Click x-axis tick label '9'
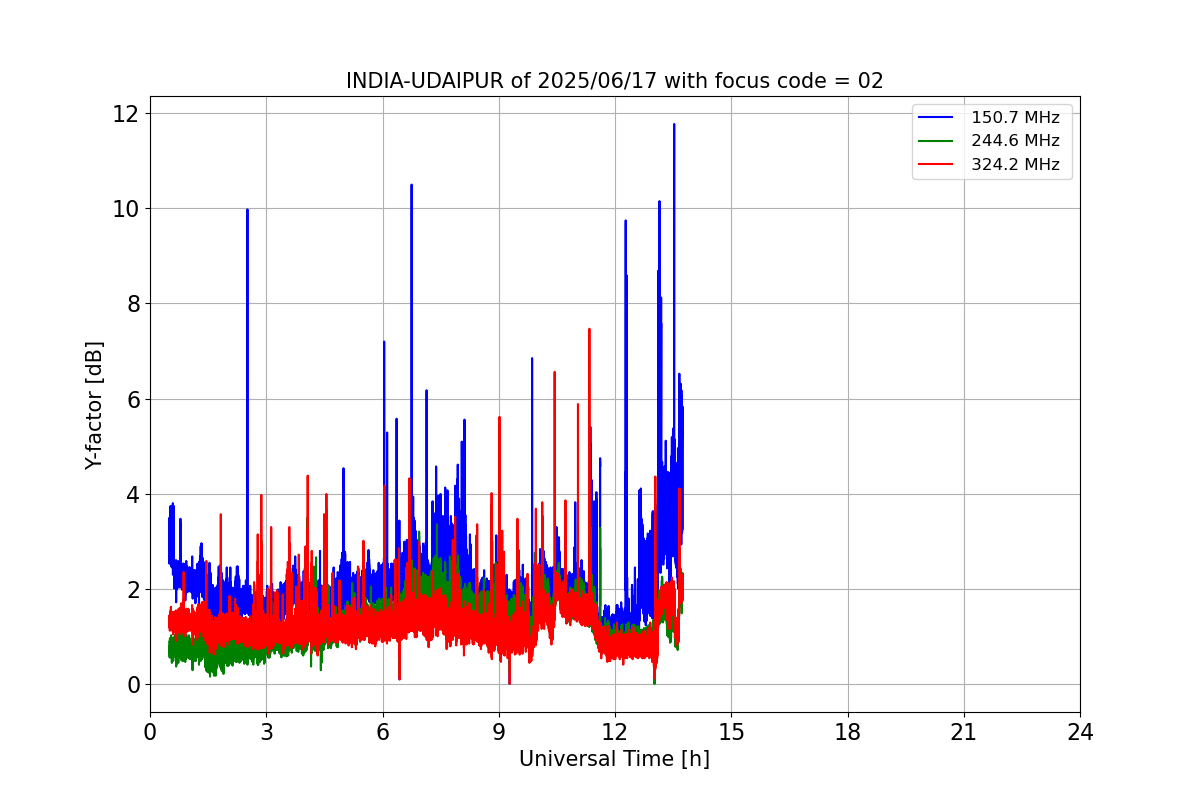Screen dimensions: 1200x800 [499, 732]
